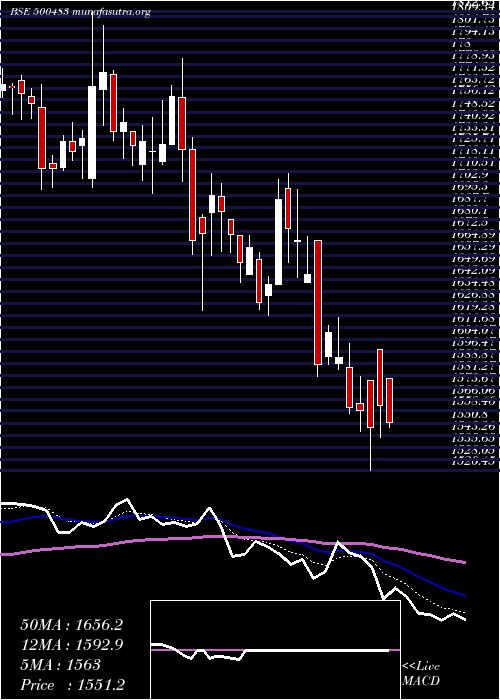Click the 1642.09 price axis label
Image resolution: width=500 pixels, height=700 pixels.
pyautogui.click(x=474, y=271)
